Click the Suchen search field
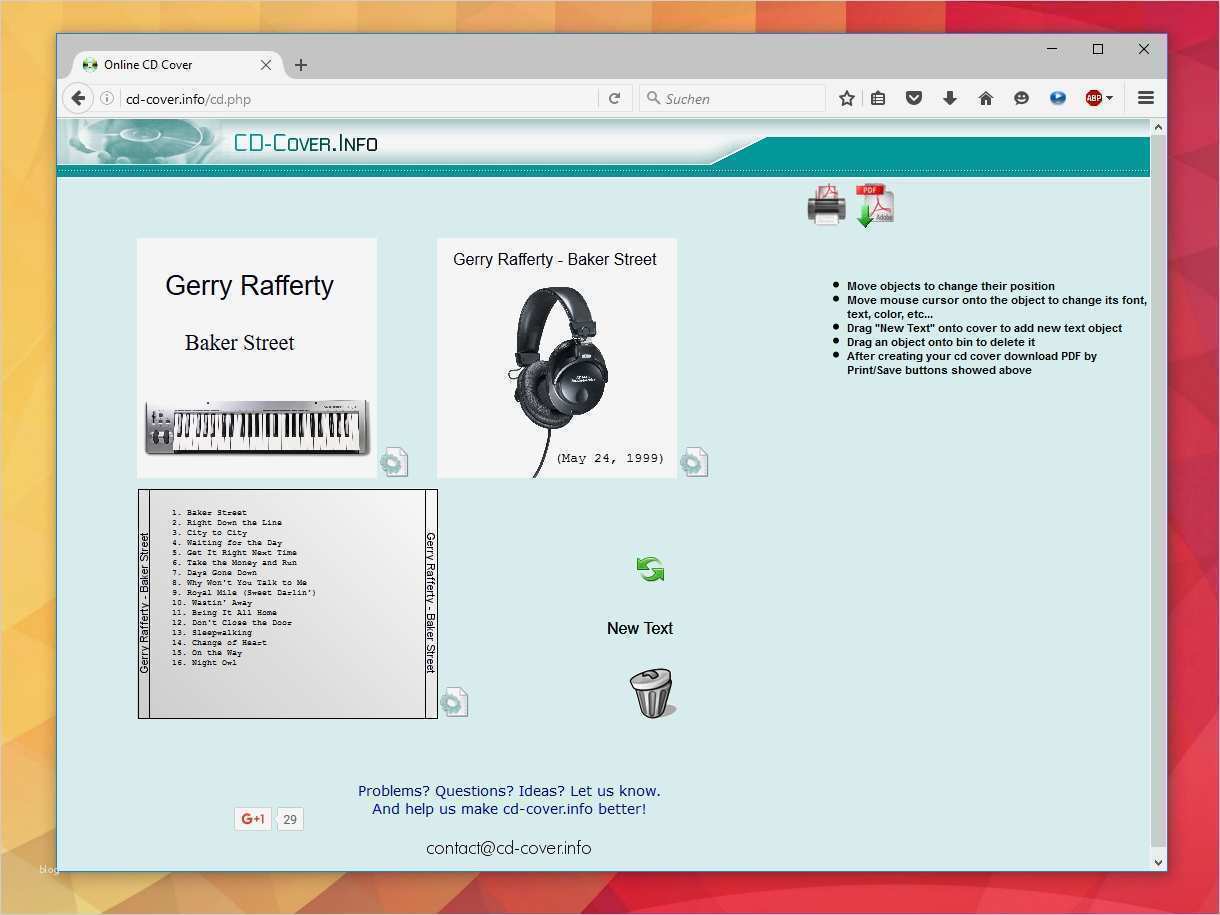Image resolution: width=1220 pixels, height=915 pixels. (732, 98)
